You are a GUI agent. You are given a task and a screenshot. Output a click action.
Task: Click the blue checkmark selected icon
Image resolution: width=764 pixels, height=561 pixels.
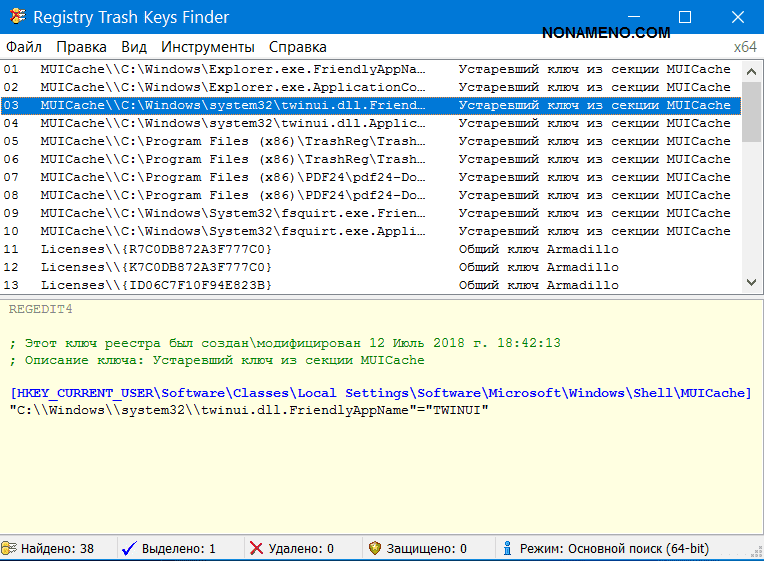128,549
